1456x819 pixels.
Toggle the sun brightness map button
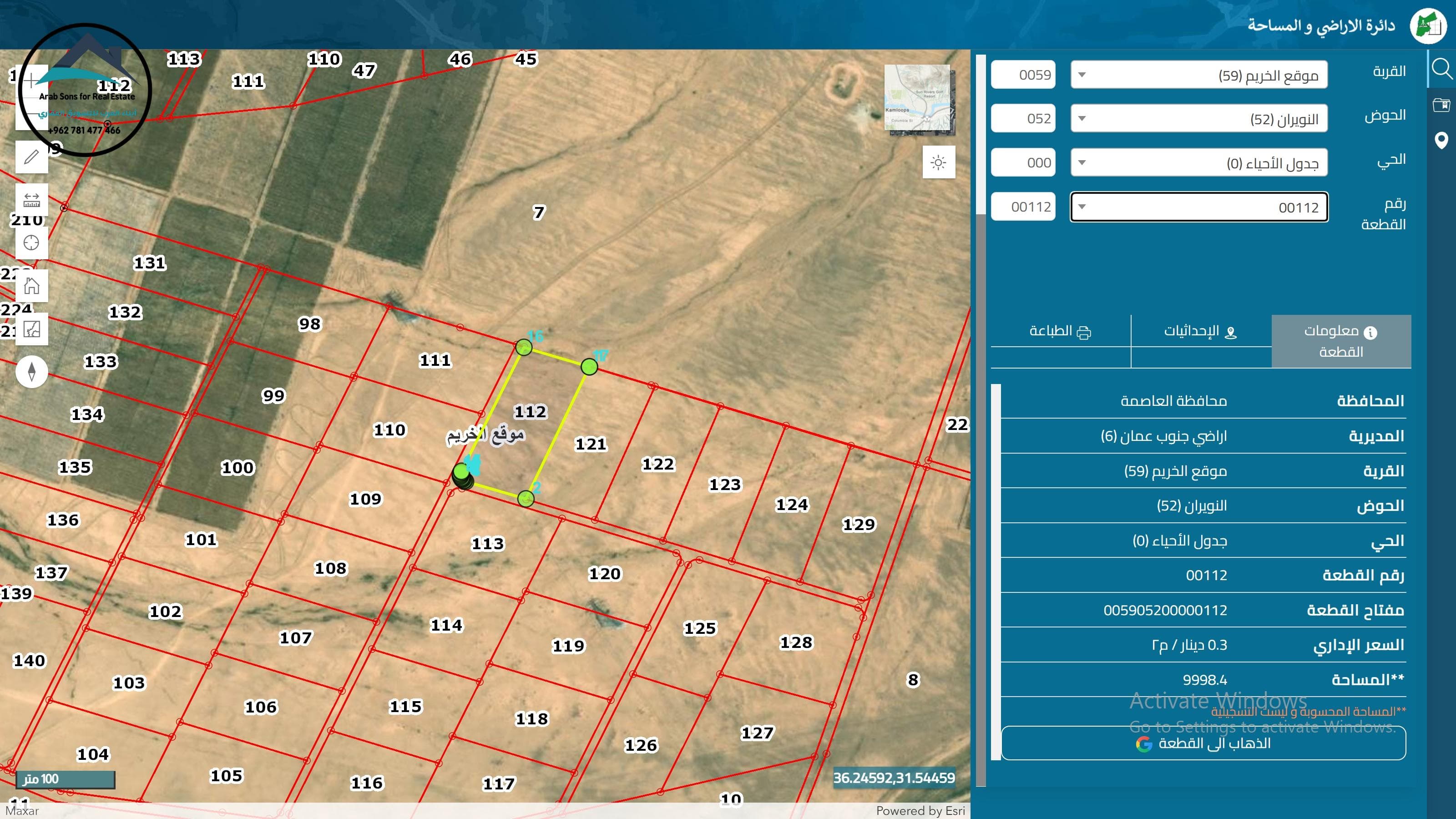point(938,163)
